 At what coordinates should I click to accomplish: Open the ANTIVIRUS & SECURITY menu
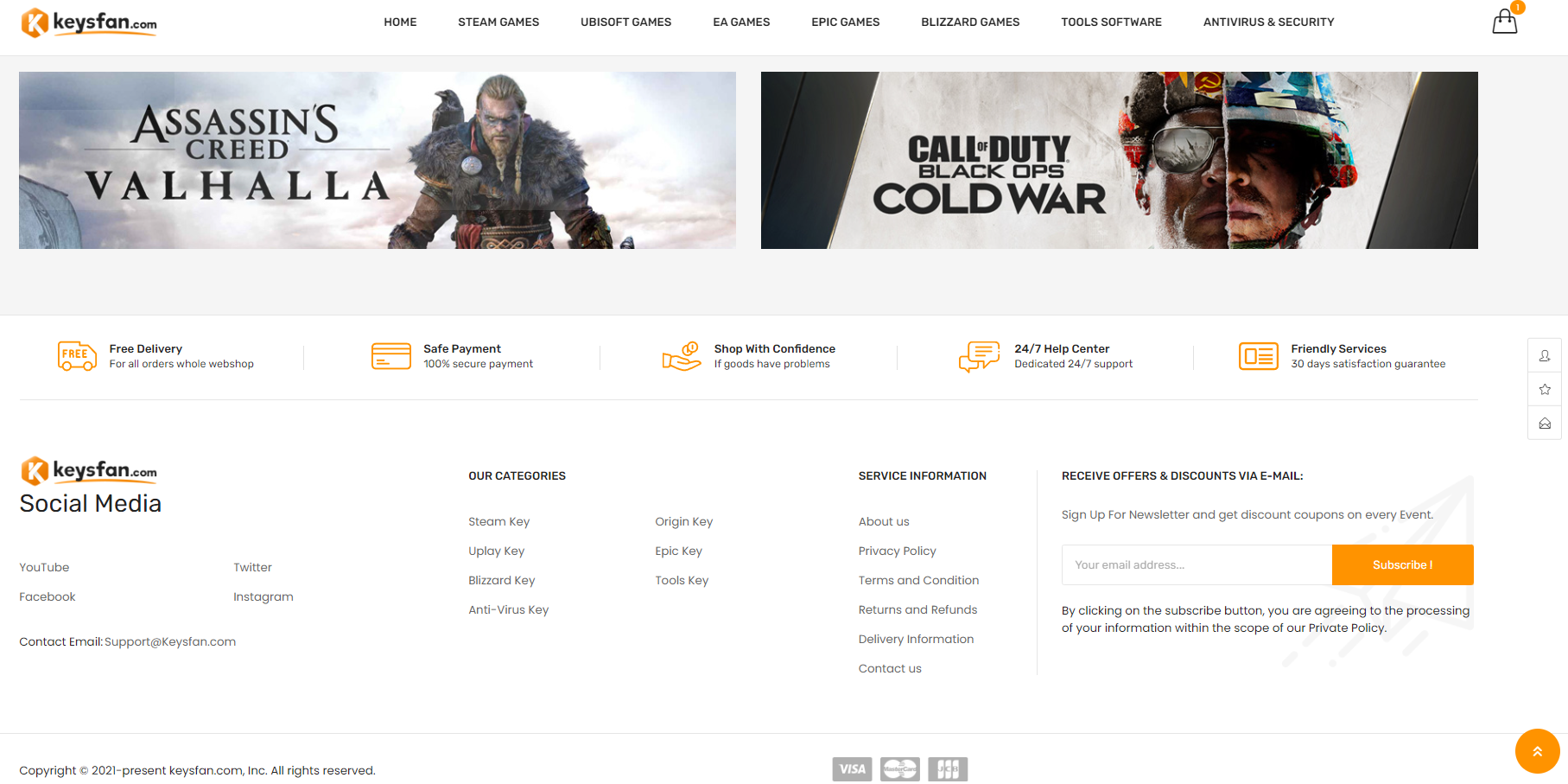pos(1269,22)
